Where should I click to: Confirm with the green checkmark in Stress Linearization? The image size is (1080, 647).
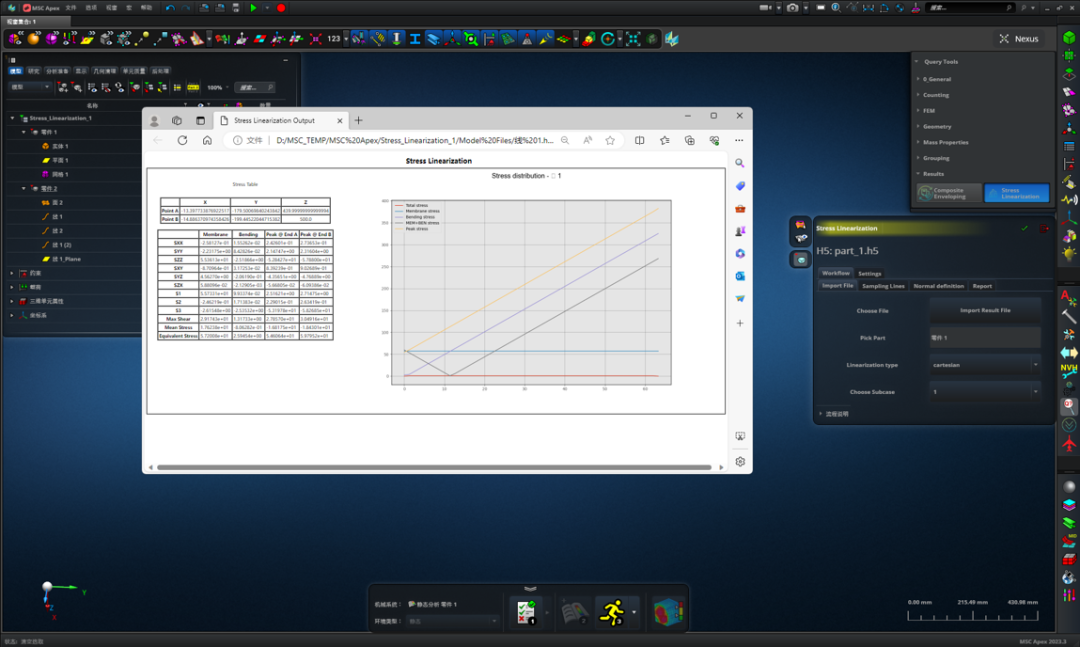pos(1025,229)
